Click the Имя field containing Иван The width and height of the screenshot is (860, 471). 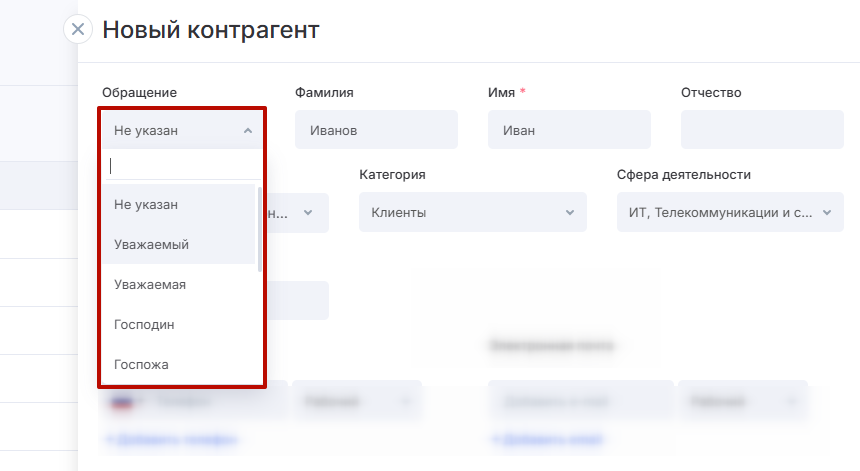(569, 130)
